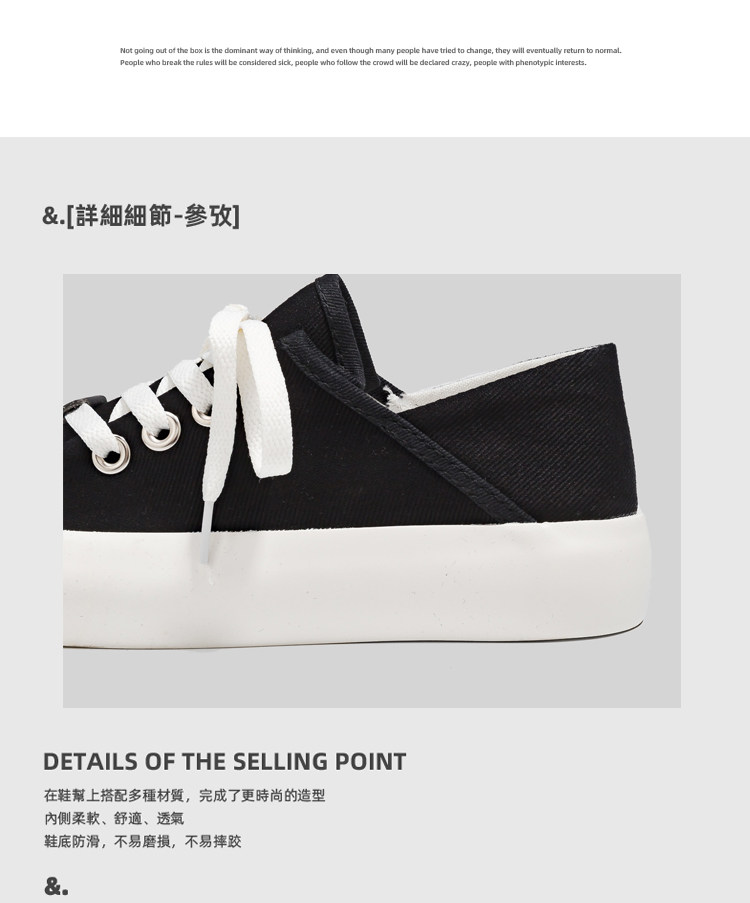
Task: Click the text line 內側柔軟、舒適、透氣
Action: click(x=114, y=818)
